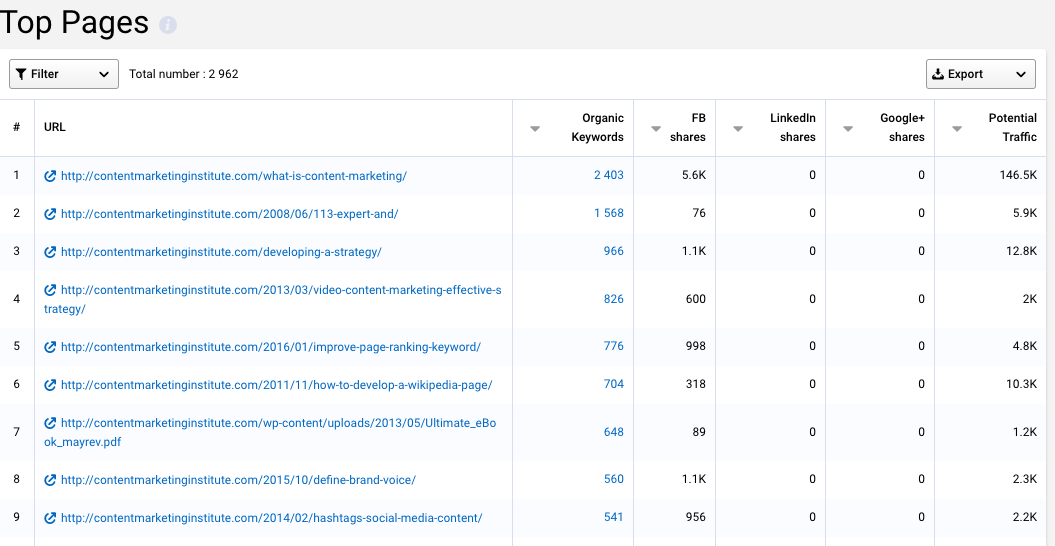Click organic keywords count 704

pos(614,384)
